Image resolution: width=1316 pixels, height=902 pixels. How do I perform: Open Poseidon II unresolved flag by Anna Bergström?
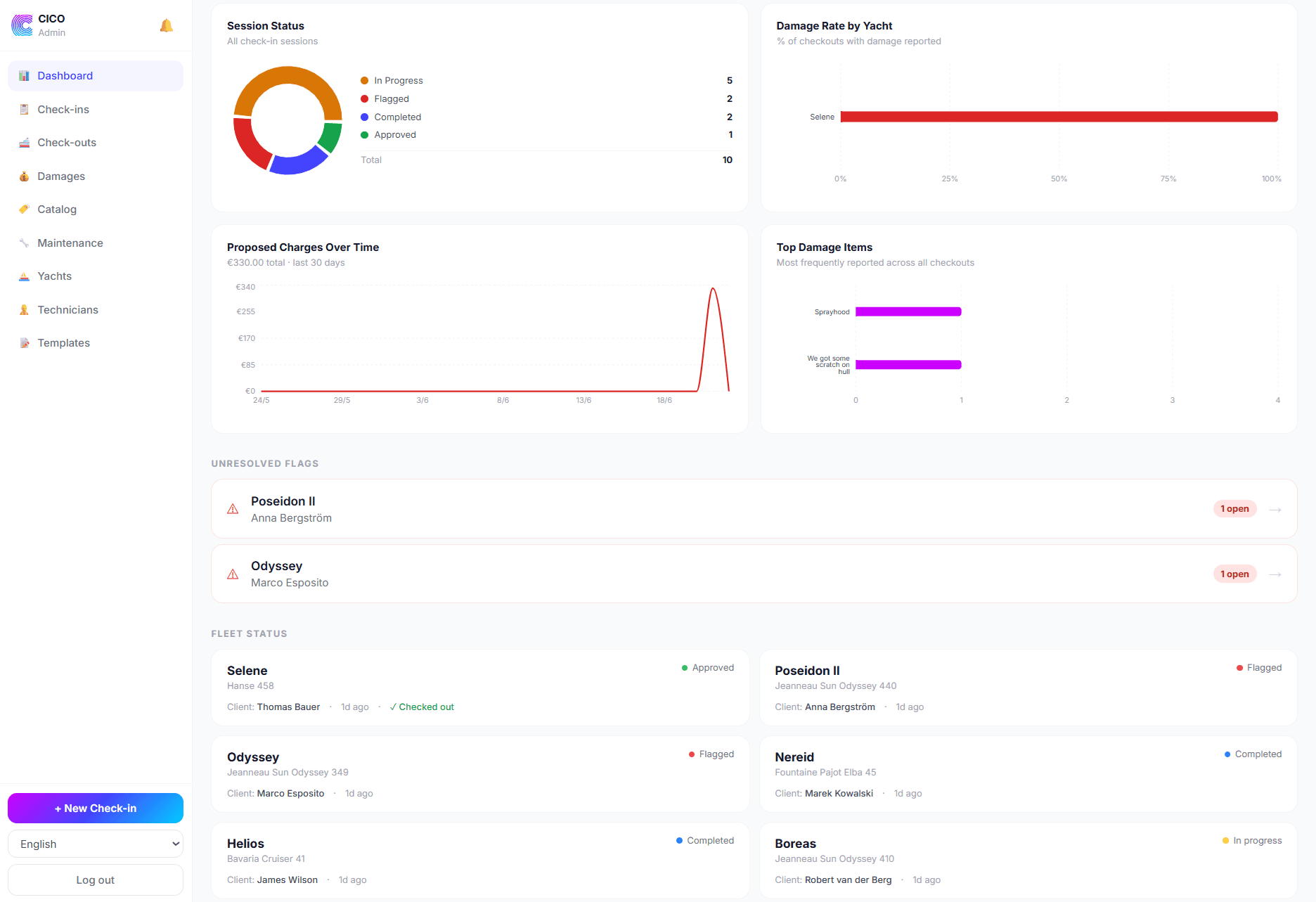[754, 509]
